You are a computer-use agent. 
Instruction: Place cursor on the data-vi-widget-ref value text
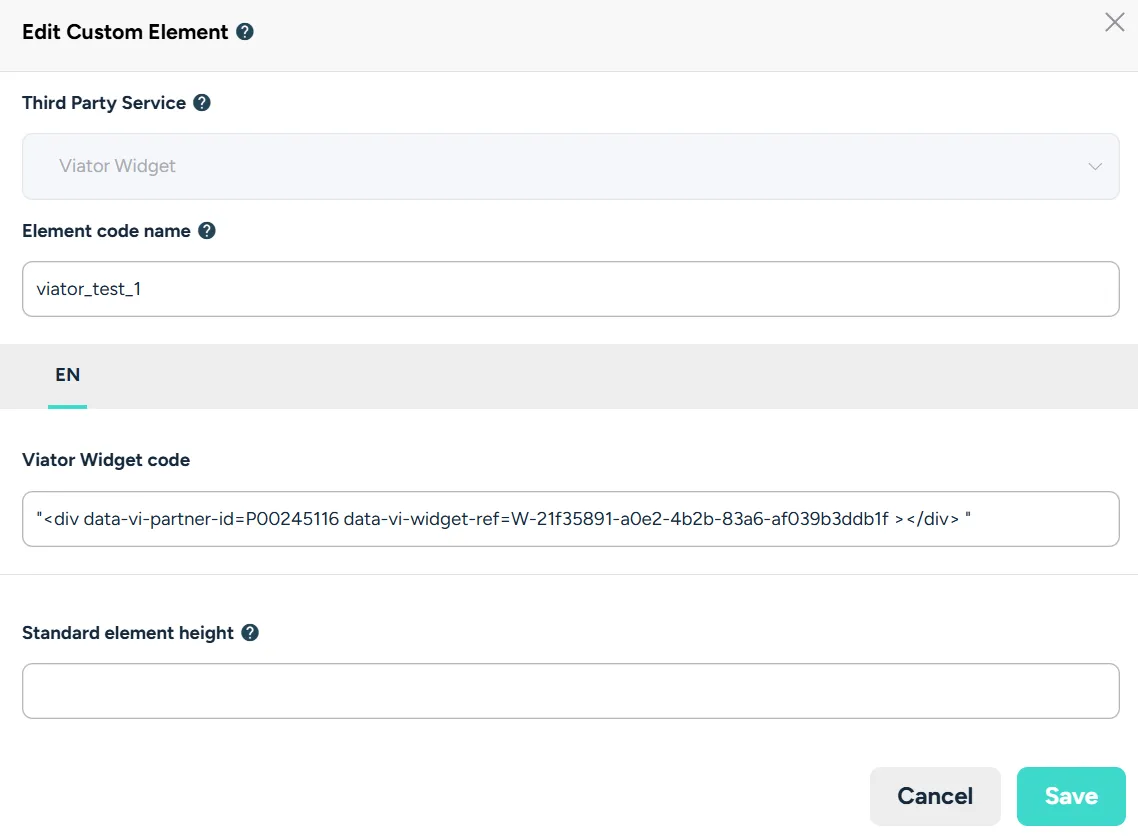700,519
